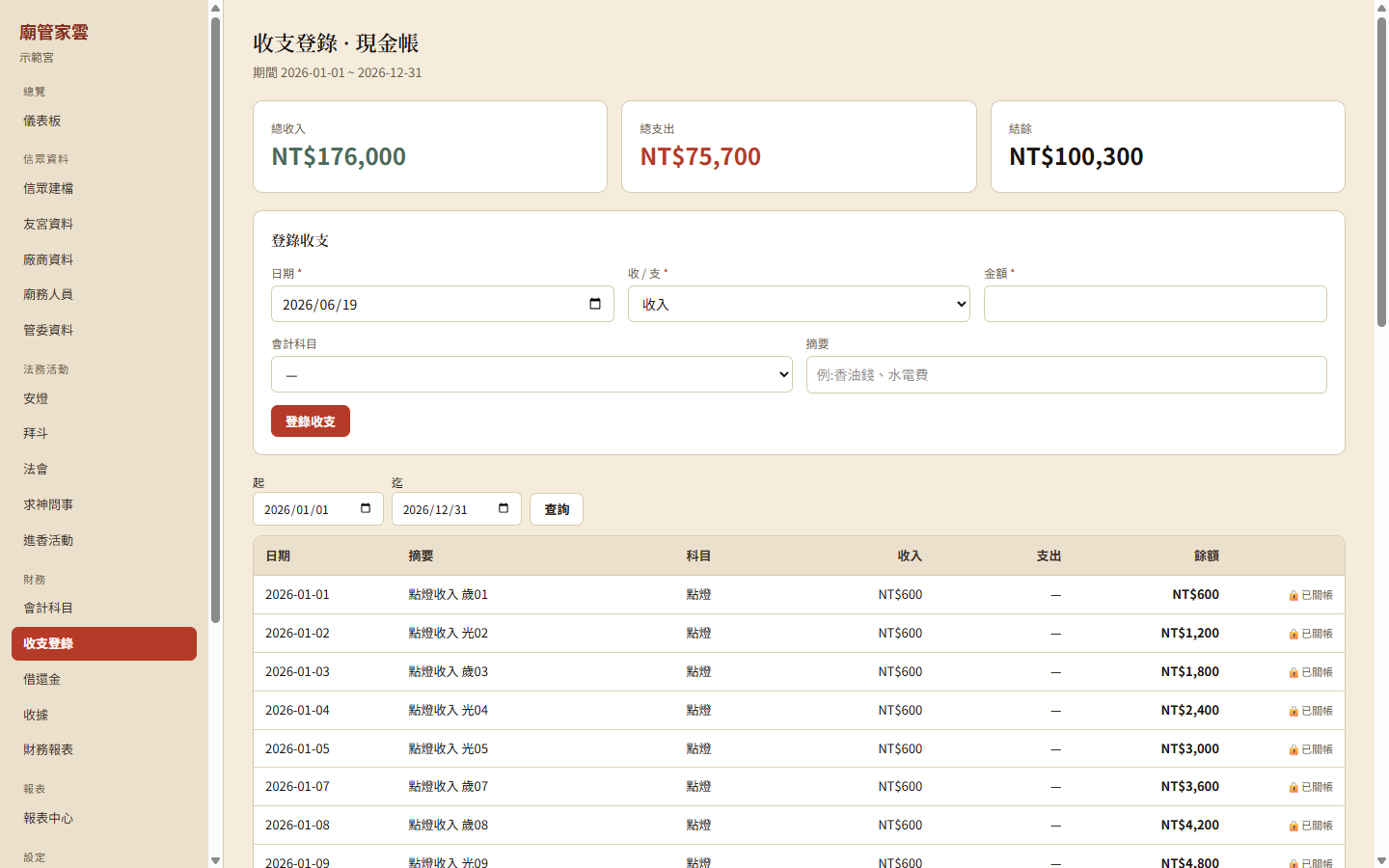Click main page scrollbar down arrow
This screenshot has height=868, width=1389.
pos(1381,860)
